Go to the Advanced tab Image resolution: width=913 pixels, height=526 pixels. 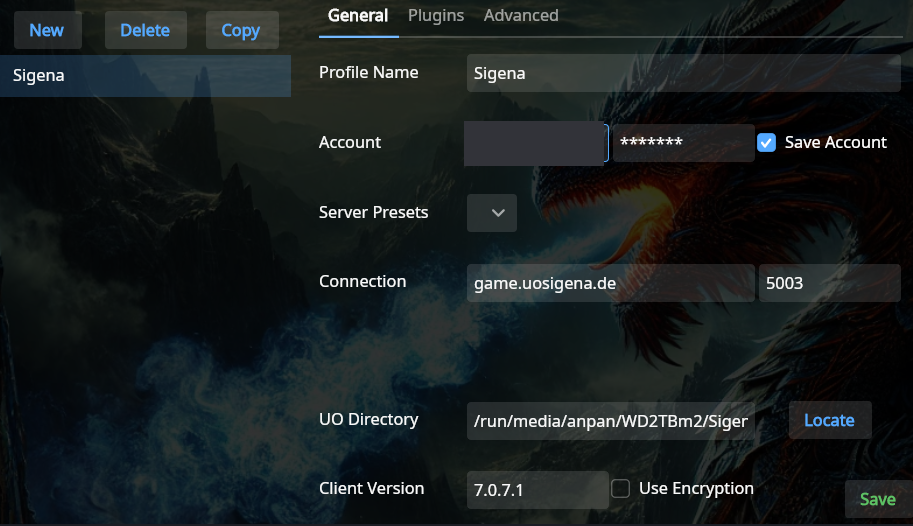pyautogui.click(x=521, y=15)
